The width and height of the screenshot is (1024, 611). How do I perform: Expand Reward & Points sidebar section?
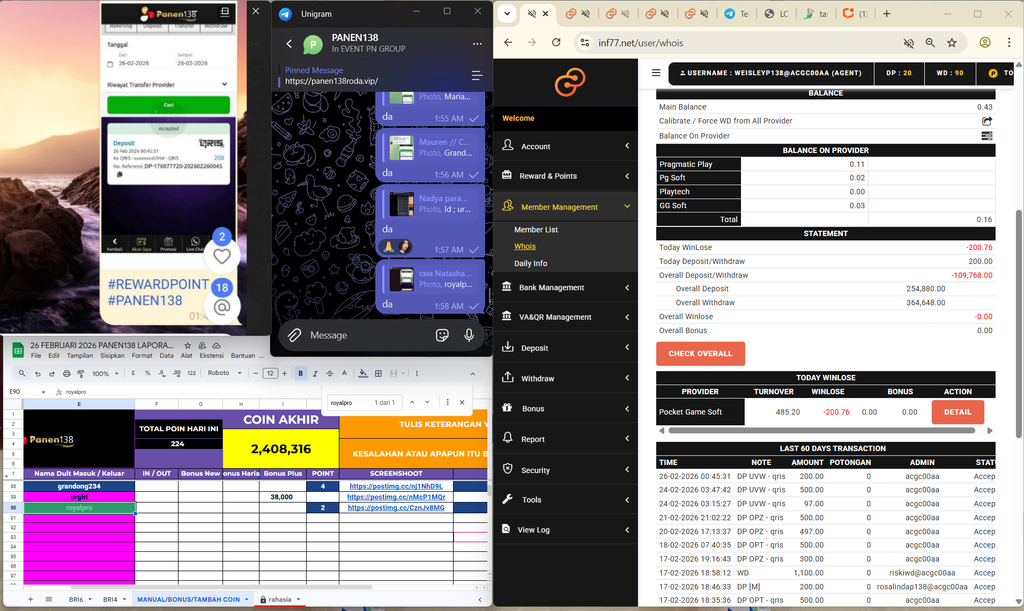tap(566, 176)
